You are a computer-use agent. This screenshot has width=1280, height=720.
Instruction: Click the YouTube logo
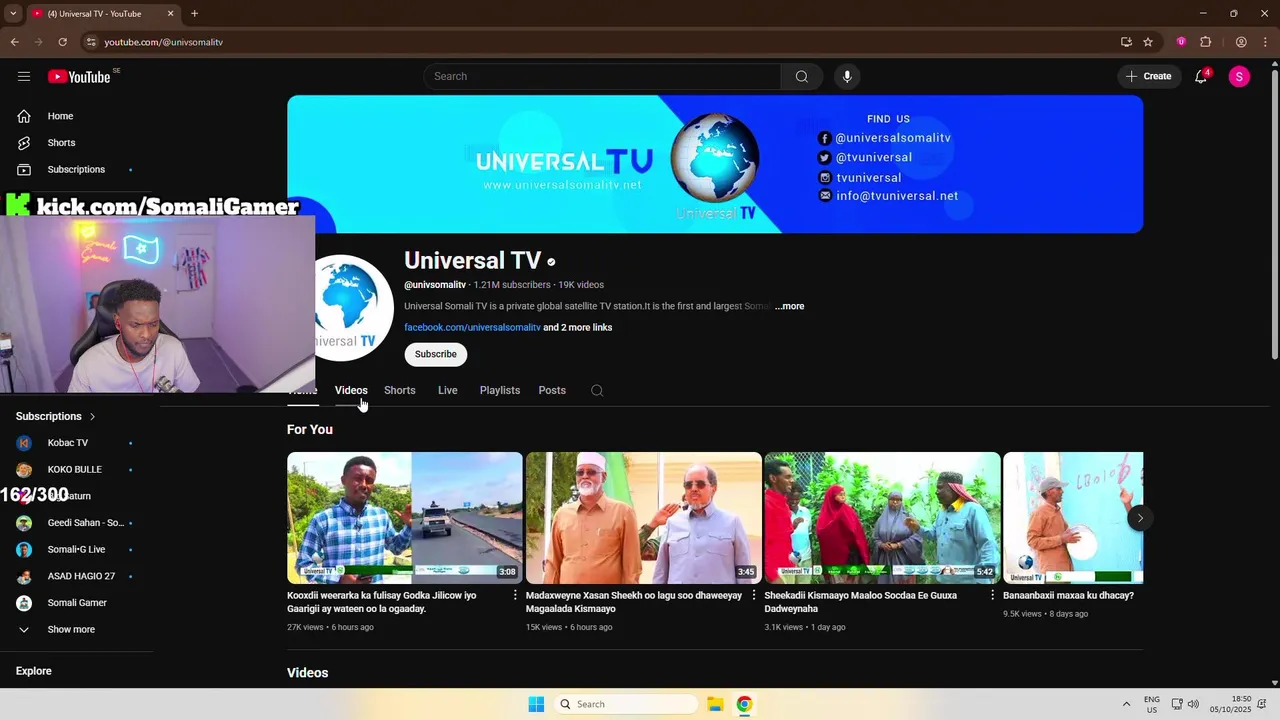(x=79, y=77)
